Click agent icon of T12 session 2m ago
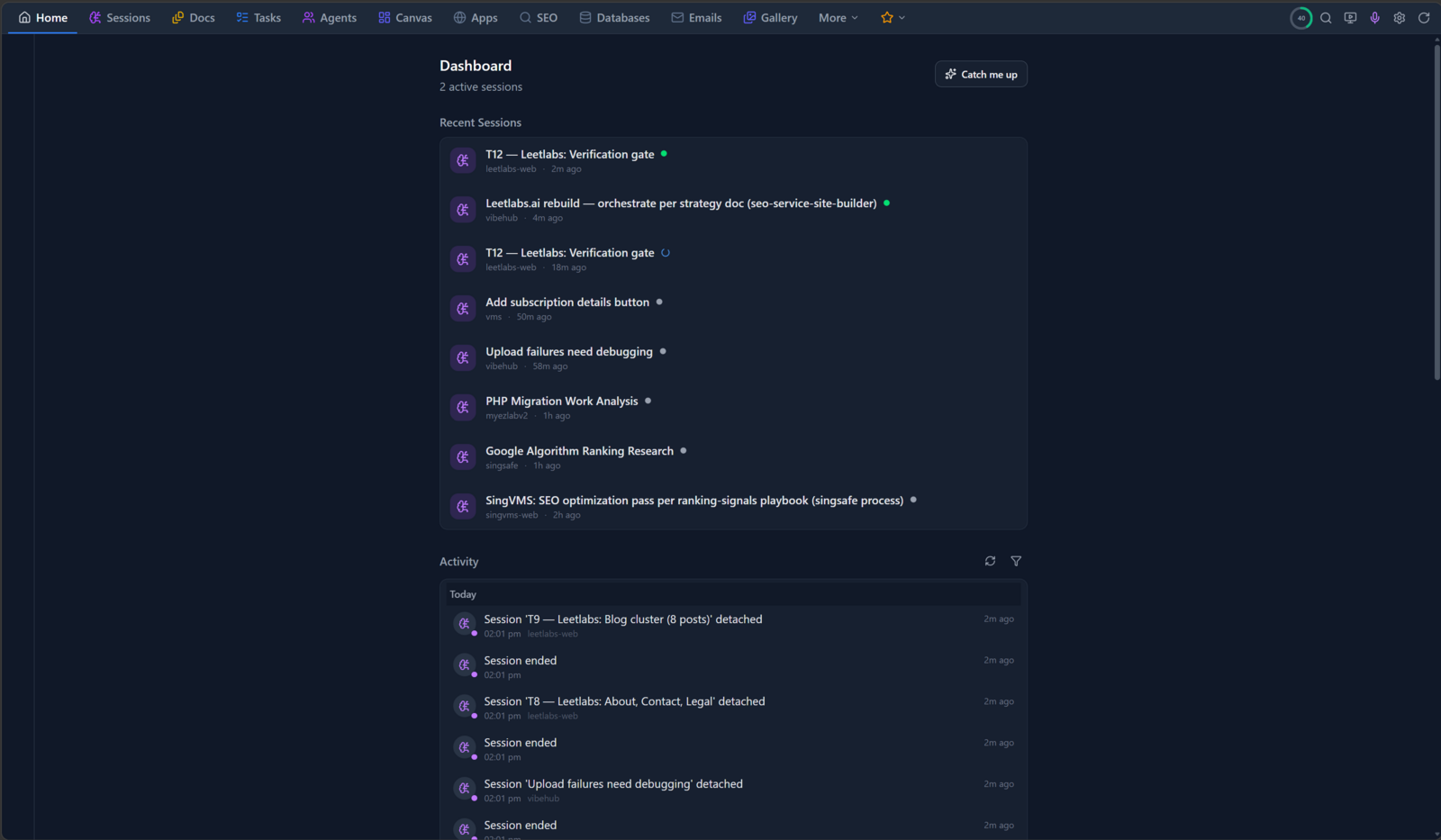1441x840 pixels. pyautogui.click(x=463, y=160)
